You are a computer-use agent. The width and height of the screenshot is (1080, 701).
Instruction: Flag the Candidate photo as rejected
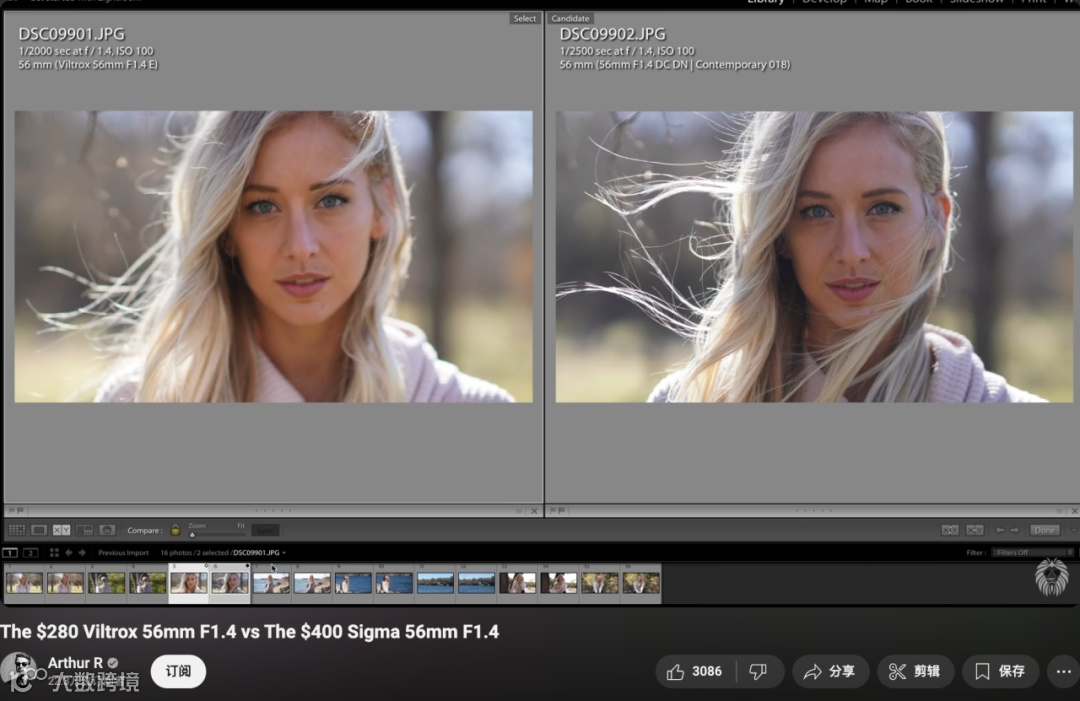(x=561, y=510)
